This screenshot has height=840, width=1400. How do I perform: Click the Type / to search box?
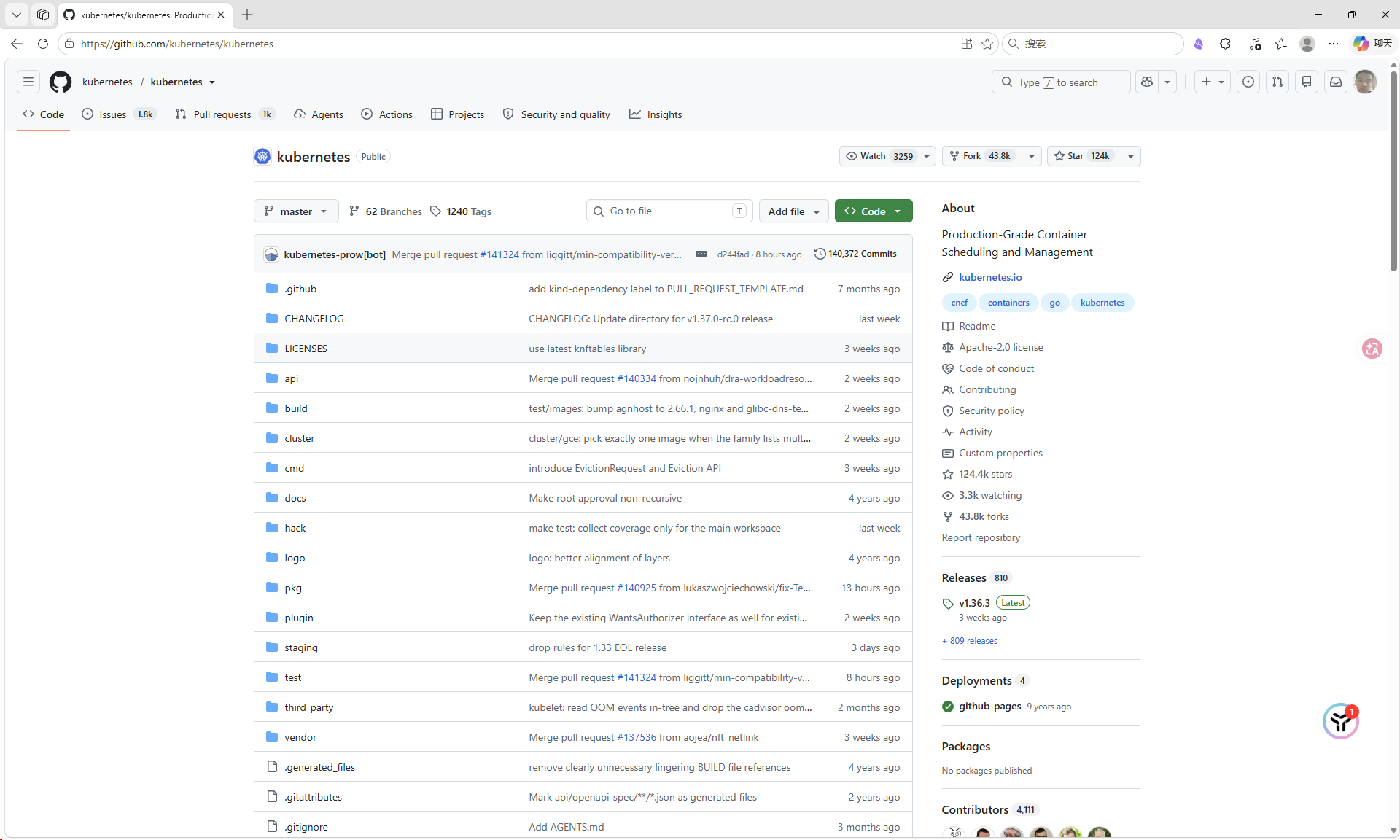(x=1061, y=82)
